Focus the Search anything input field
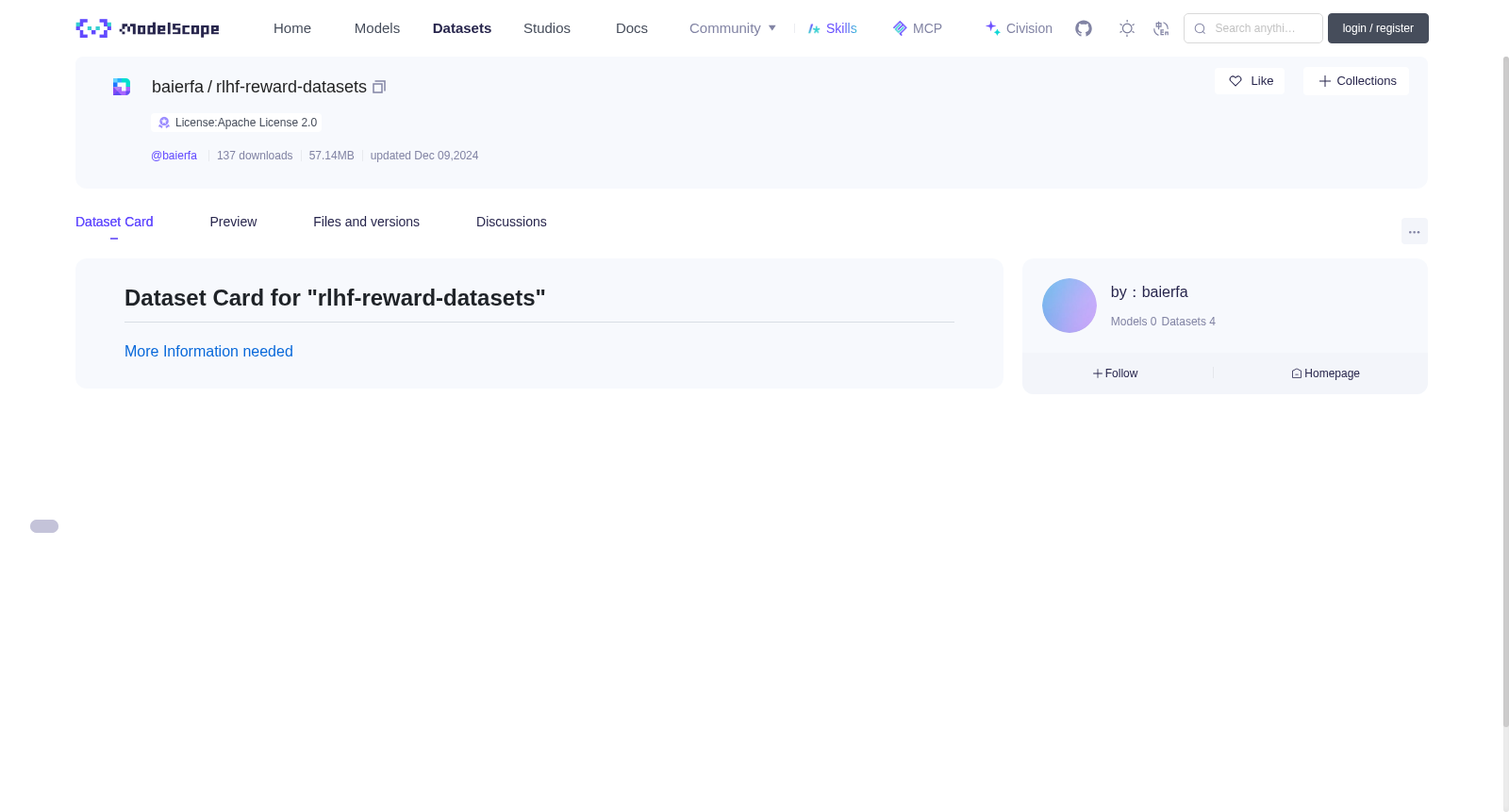 click(1253, 28)
